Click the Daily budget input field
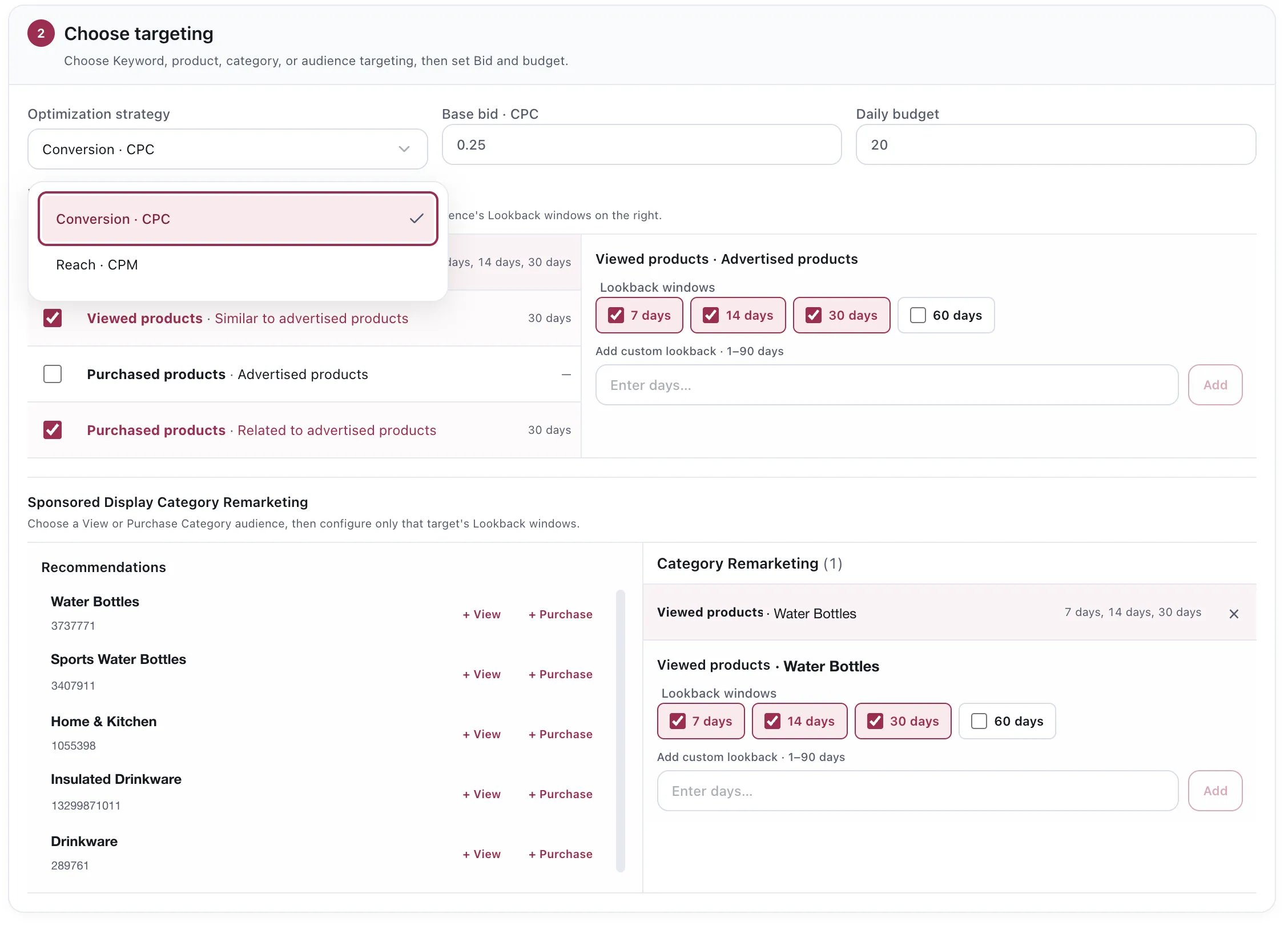 [1056, 145]
